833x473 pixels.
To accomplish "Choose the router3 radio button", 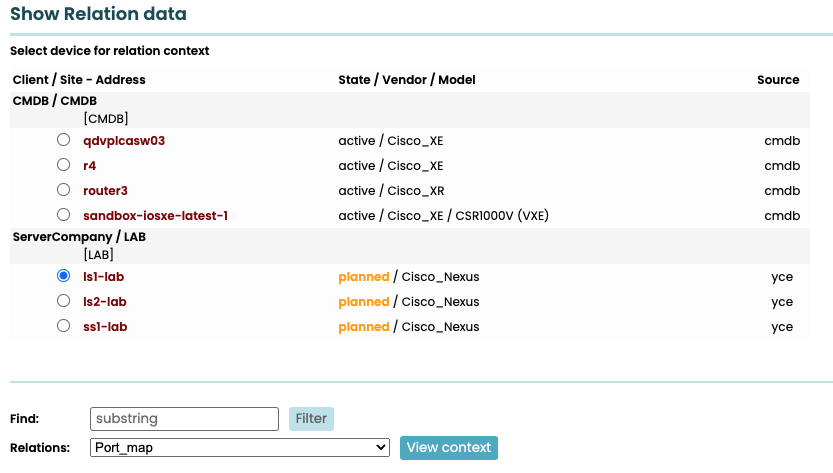I will 64,190.
